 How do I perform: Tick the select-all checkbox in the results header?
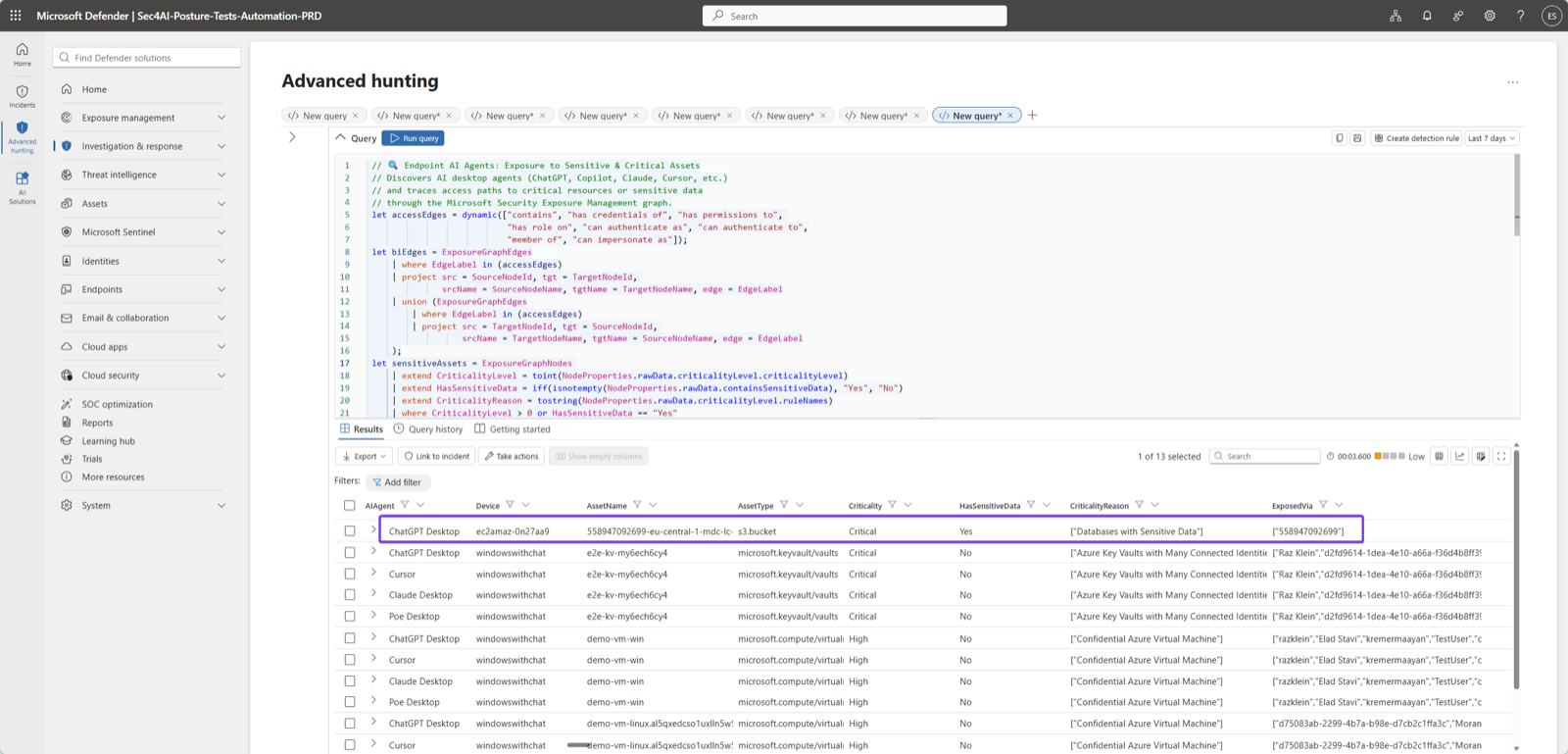(x=350, y=506)
